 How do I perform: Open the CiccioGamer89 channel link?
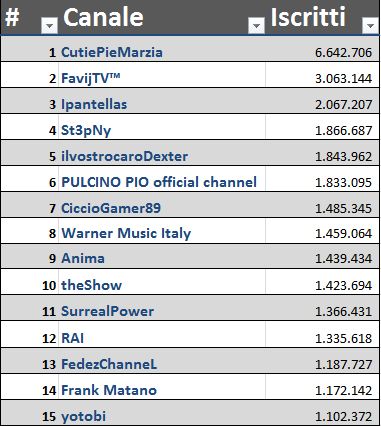click(111, 208)
